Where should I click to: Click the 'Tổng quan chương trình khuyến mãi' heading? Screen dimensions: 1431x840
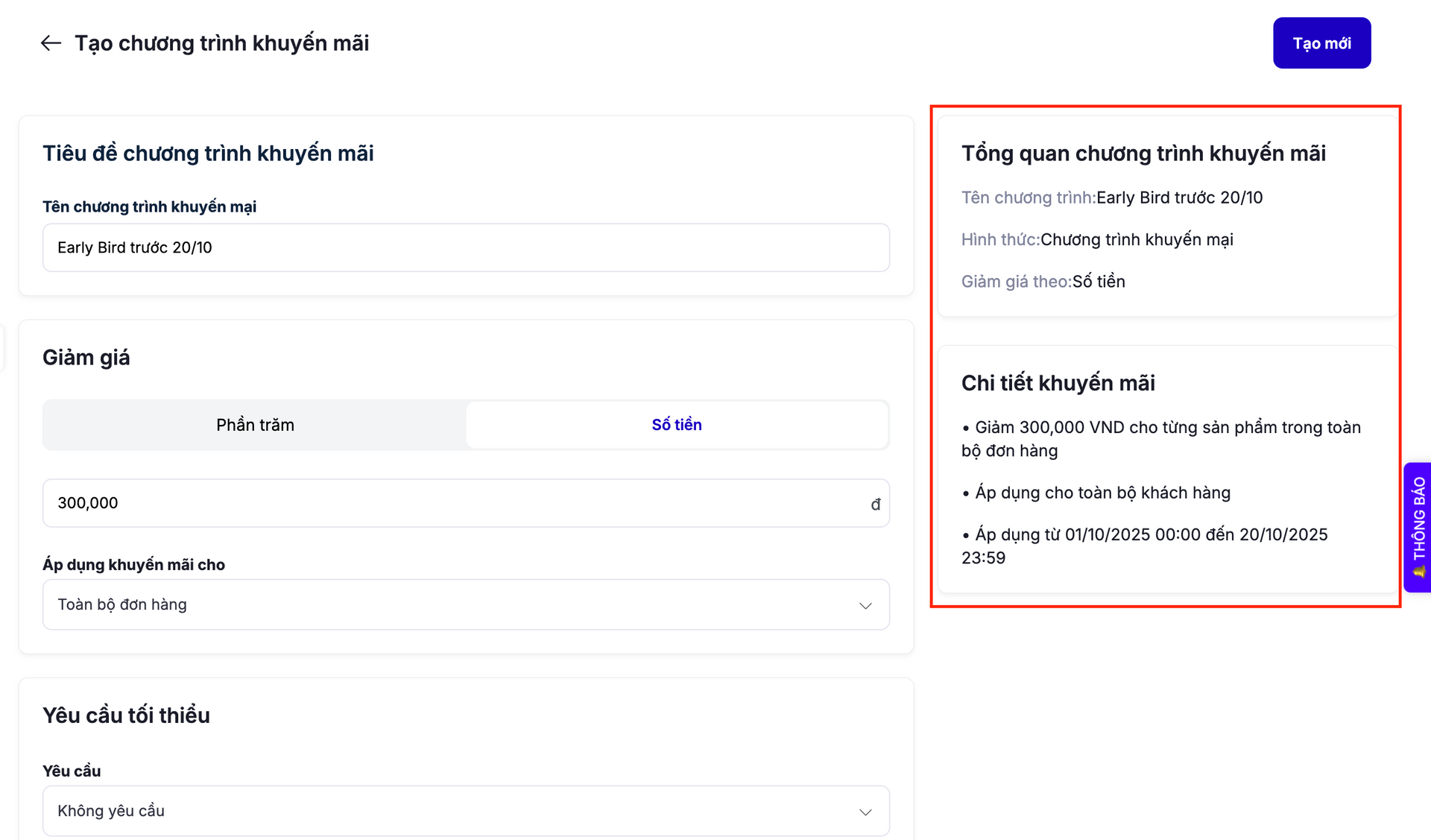pos(1143,154)
